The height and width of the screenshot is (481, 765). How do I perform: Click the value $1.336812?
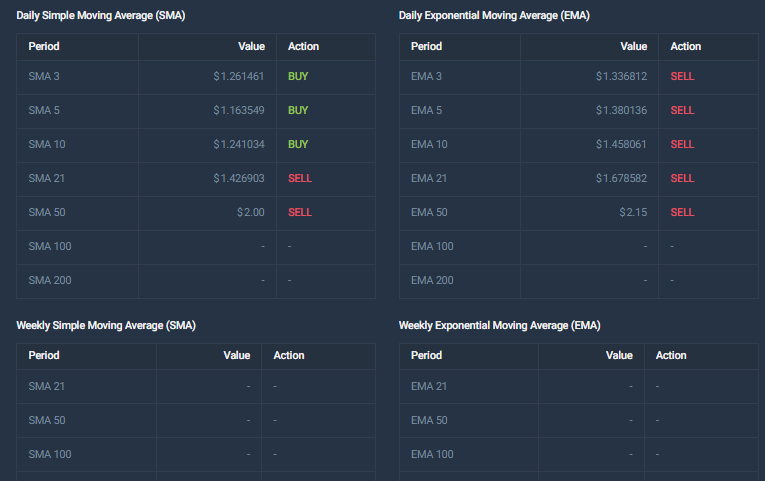[x=621, y=76]
